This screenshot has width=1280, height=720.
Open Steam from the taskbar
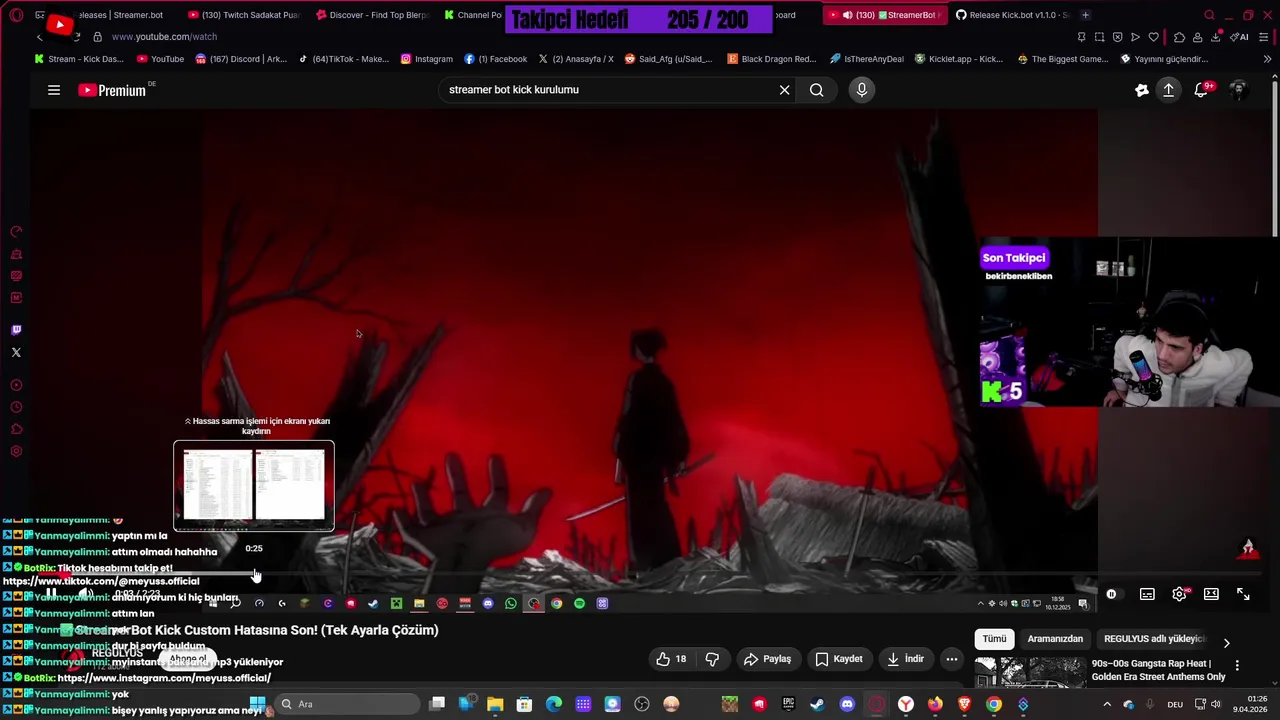point(817,704)
